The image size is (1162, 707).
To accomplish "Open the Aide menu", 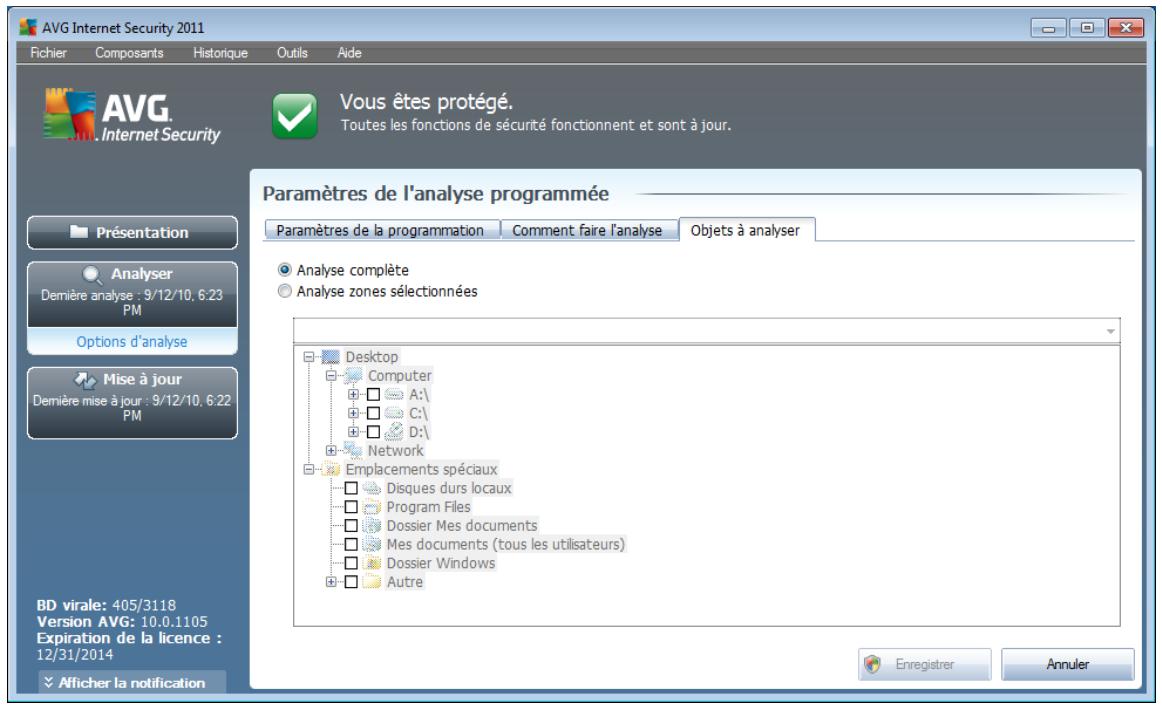I will pyautogui.click(x=349, y=53).
